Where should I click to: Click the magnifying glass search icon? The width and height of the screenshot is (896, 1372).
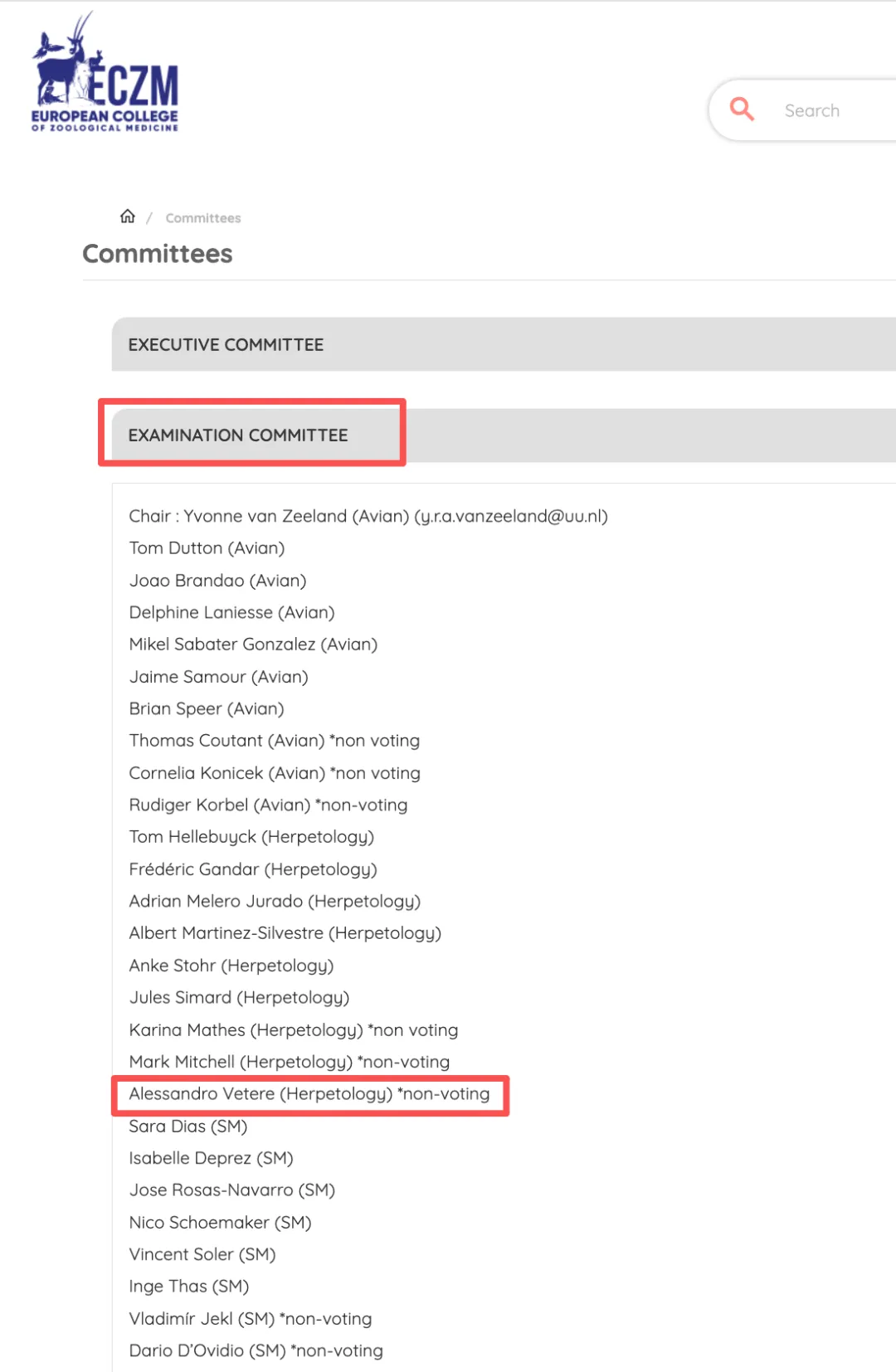(742, 109)
